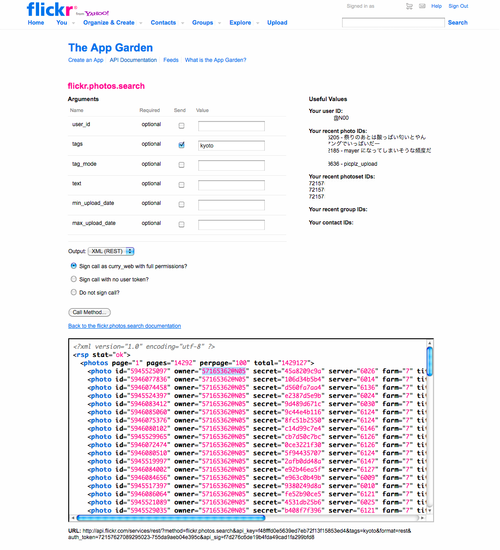Viewport: 500px width, 550px height.
Task: Go back to flickr.photos.search documentation
Action: coord(125,326)
